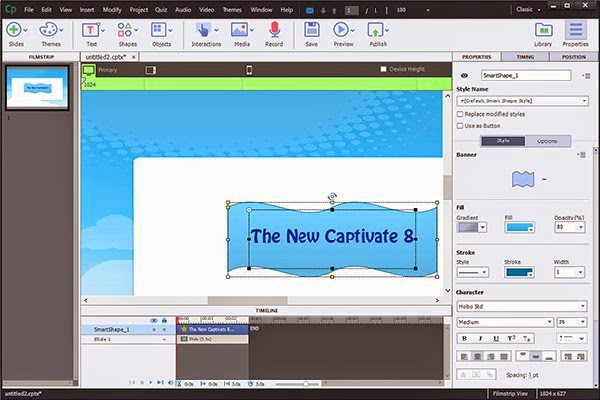
Task: Toggle timeline audio mute speaker icon
Action: pos(170,382)
